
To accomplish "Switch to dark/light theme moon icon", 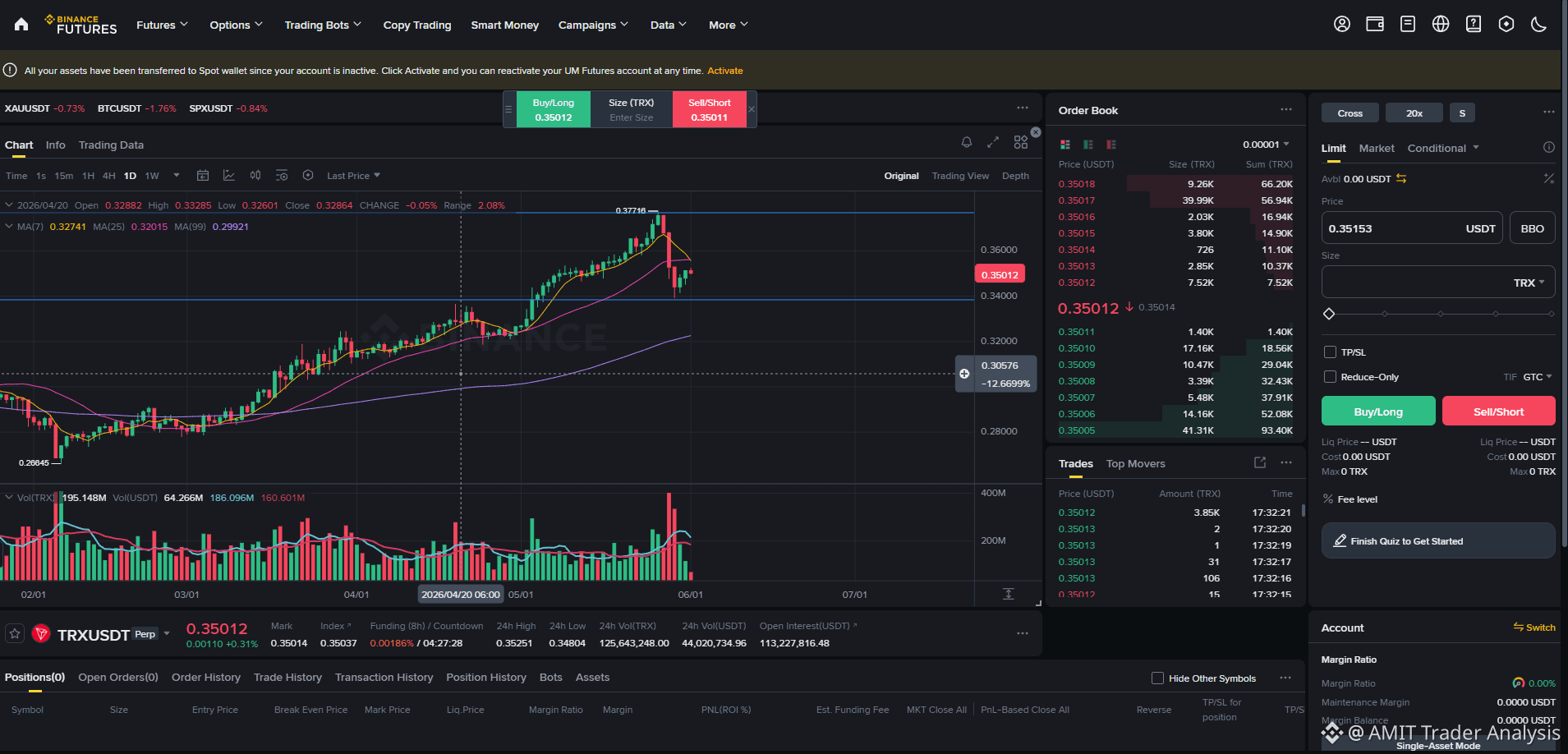I will 1538,25.
